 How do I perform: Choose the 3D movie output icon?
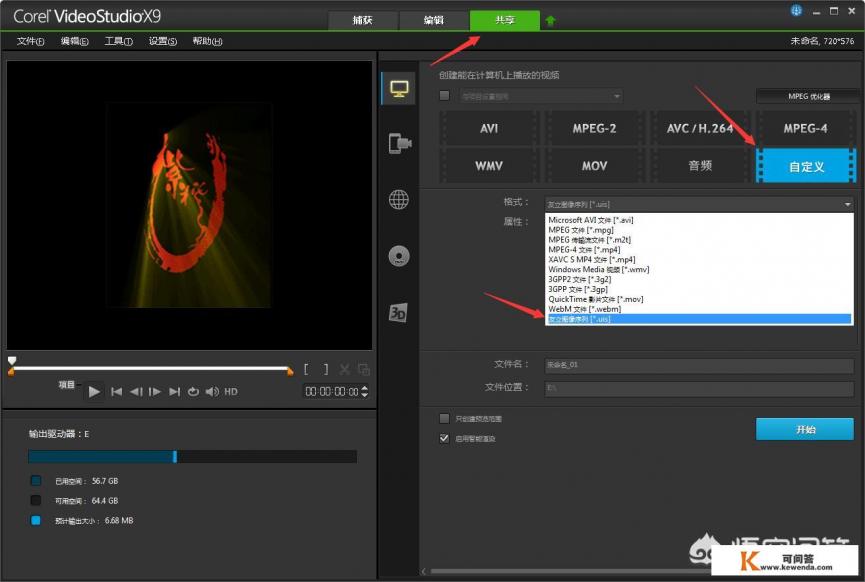[399, 313]
